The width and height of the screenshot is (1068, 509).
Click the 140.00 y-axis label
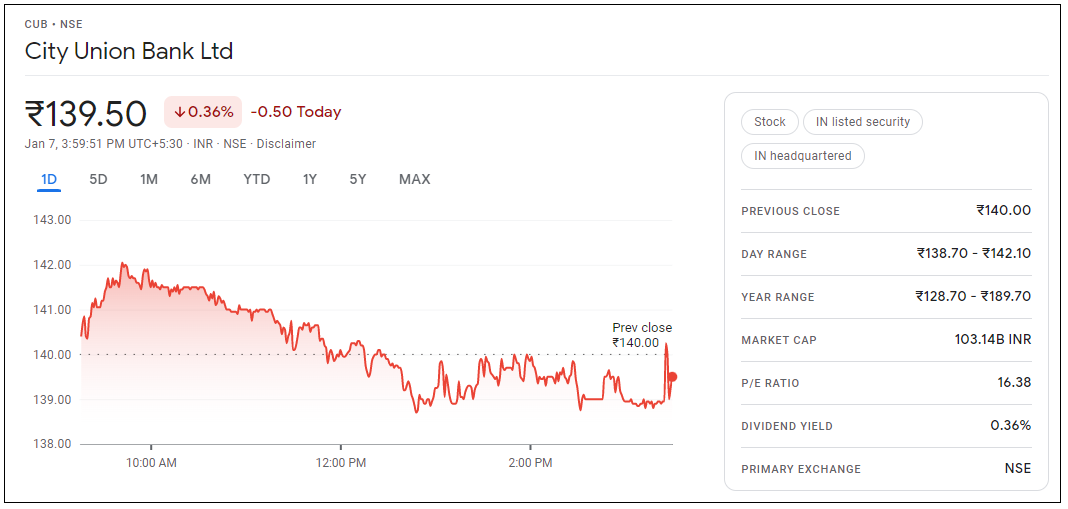(51, 354)
